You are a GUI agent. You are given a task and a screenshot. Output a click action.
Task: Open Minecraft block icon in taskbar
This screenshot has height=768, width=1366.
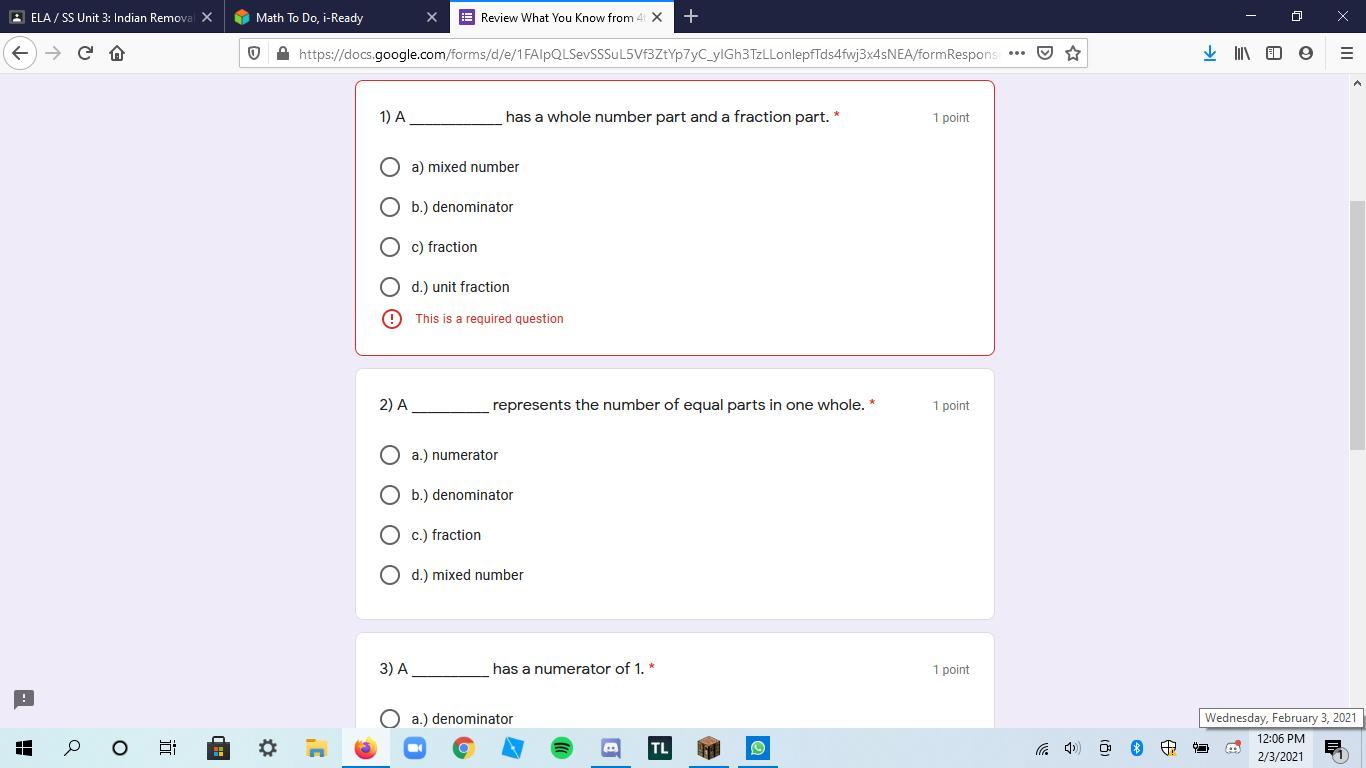708,748
